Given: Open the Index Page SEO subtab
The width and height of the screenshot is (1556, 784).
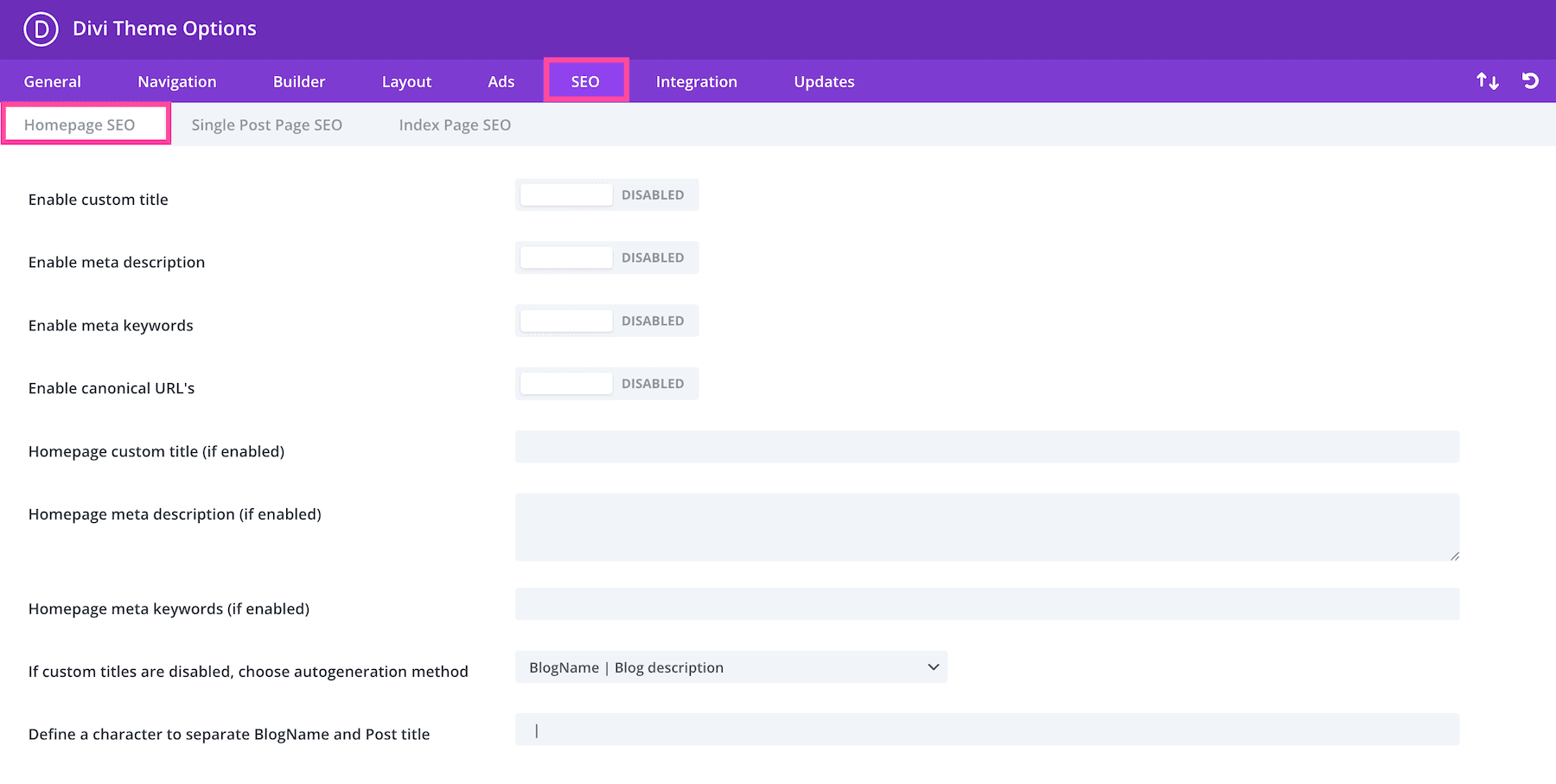Looking at the screenshot, I should point(455,125).
